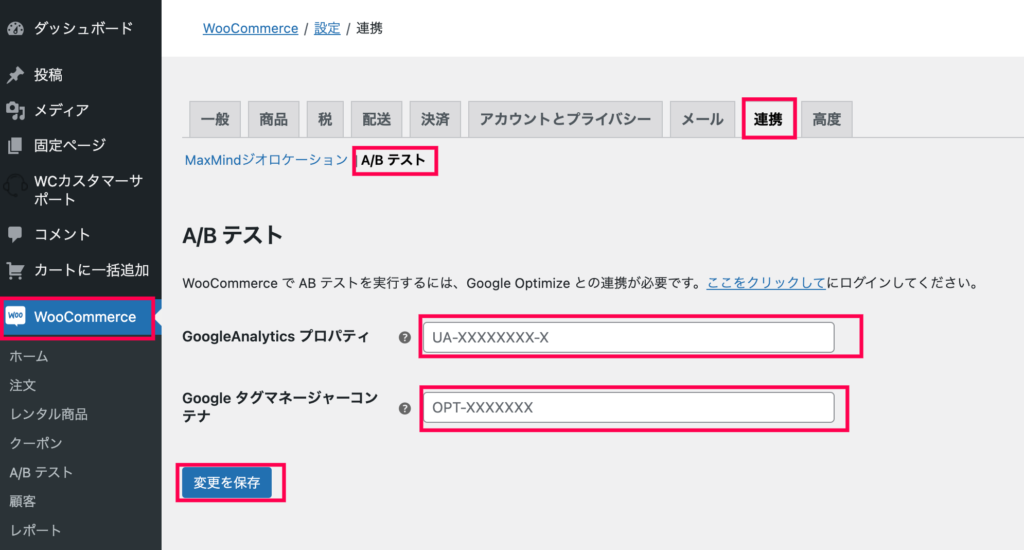Switch to the 高度 settings tab

coord(826,120)
